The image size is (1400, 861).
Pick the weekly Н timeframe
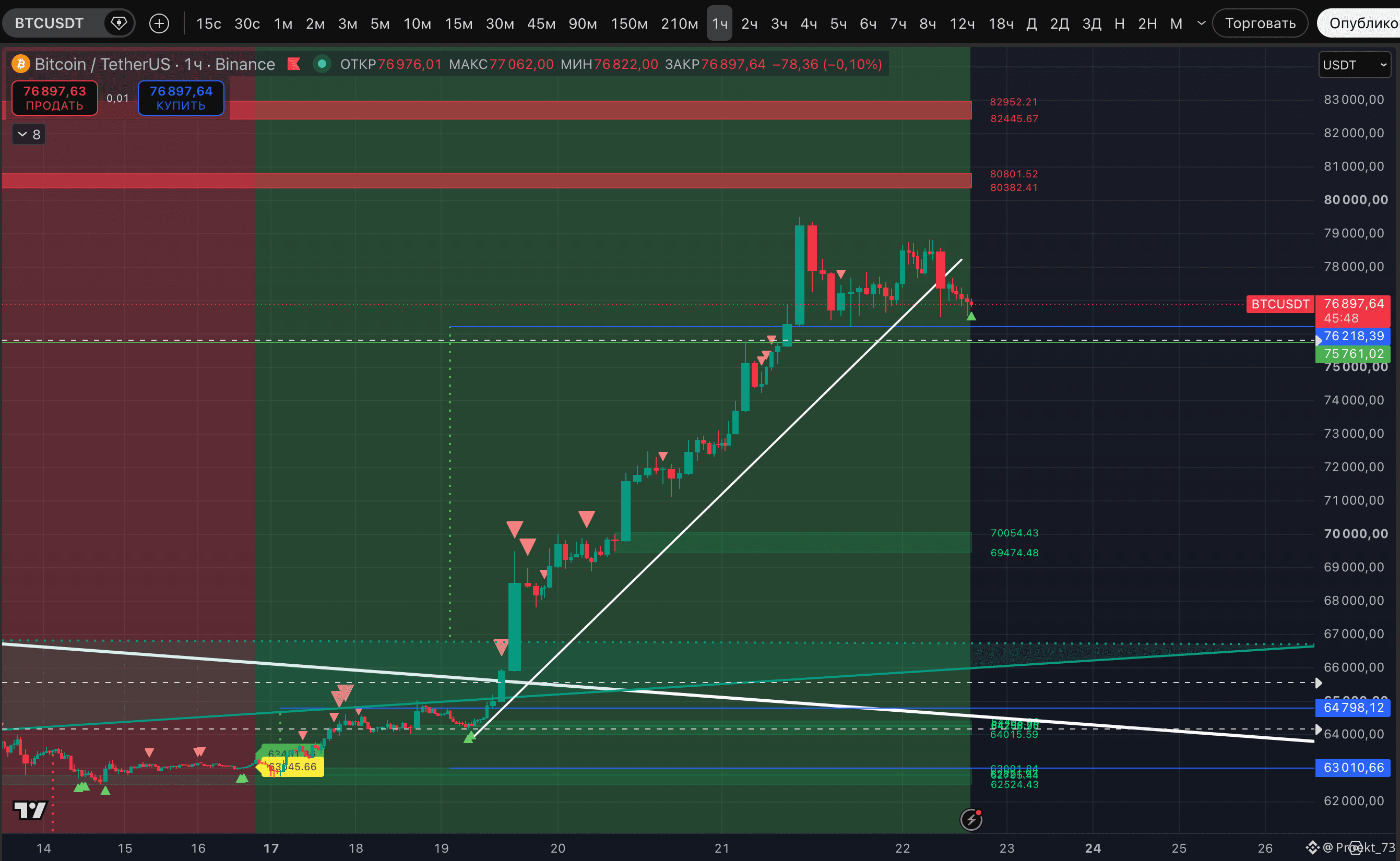point(1119,23)
